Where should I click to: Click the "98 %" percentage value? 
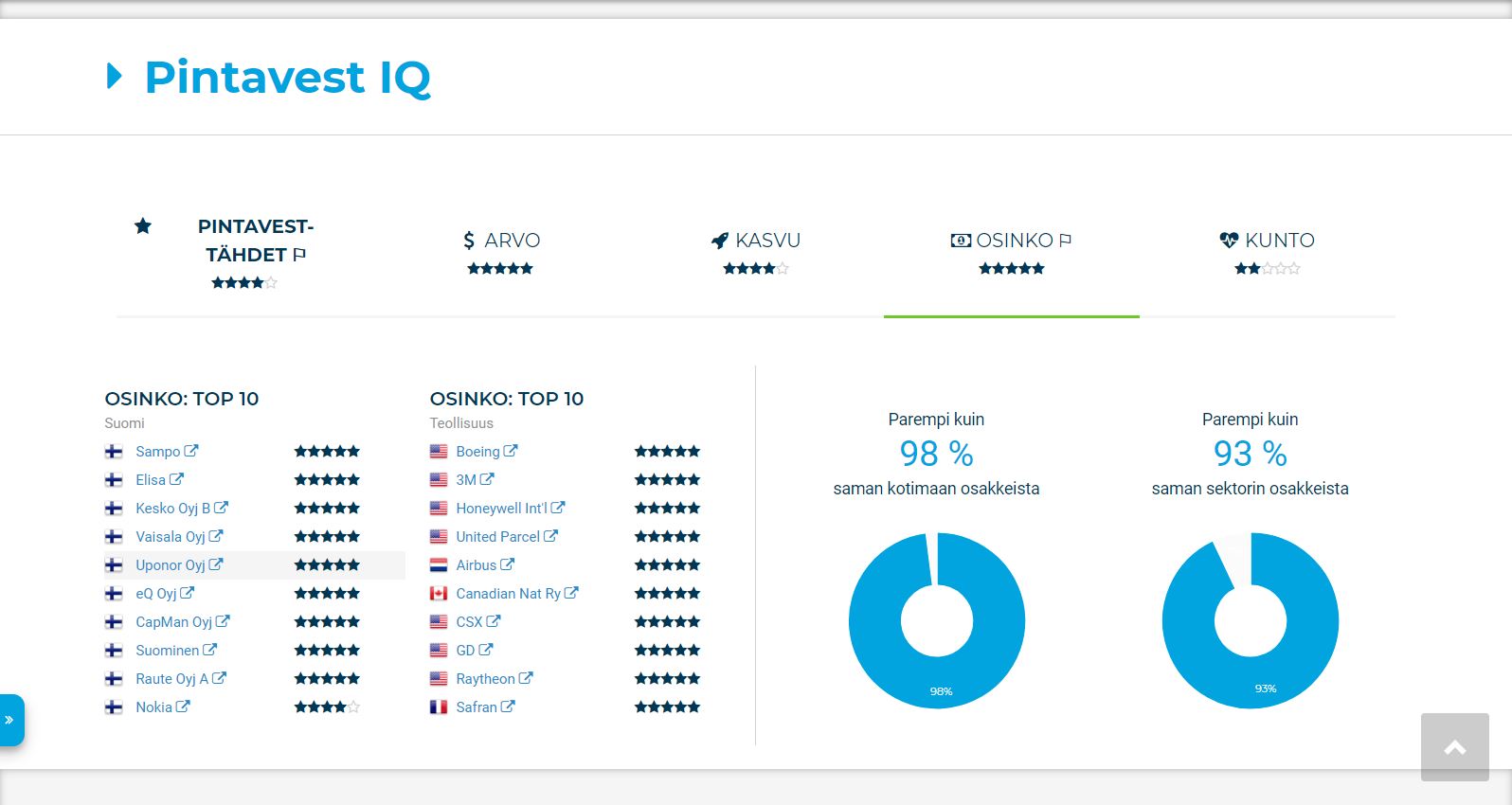click(937, 454)
